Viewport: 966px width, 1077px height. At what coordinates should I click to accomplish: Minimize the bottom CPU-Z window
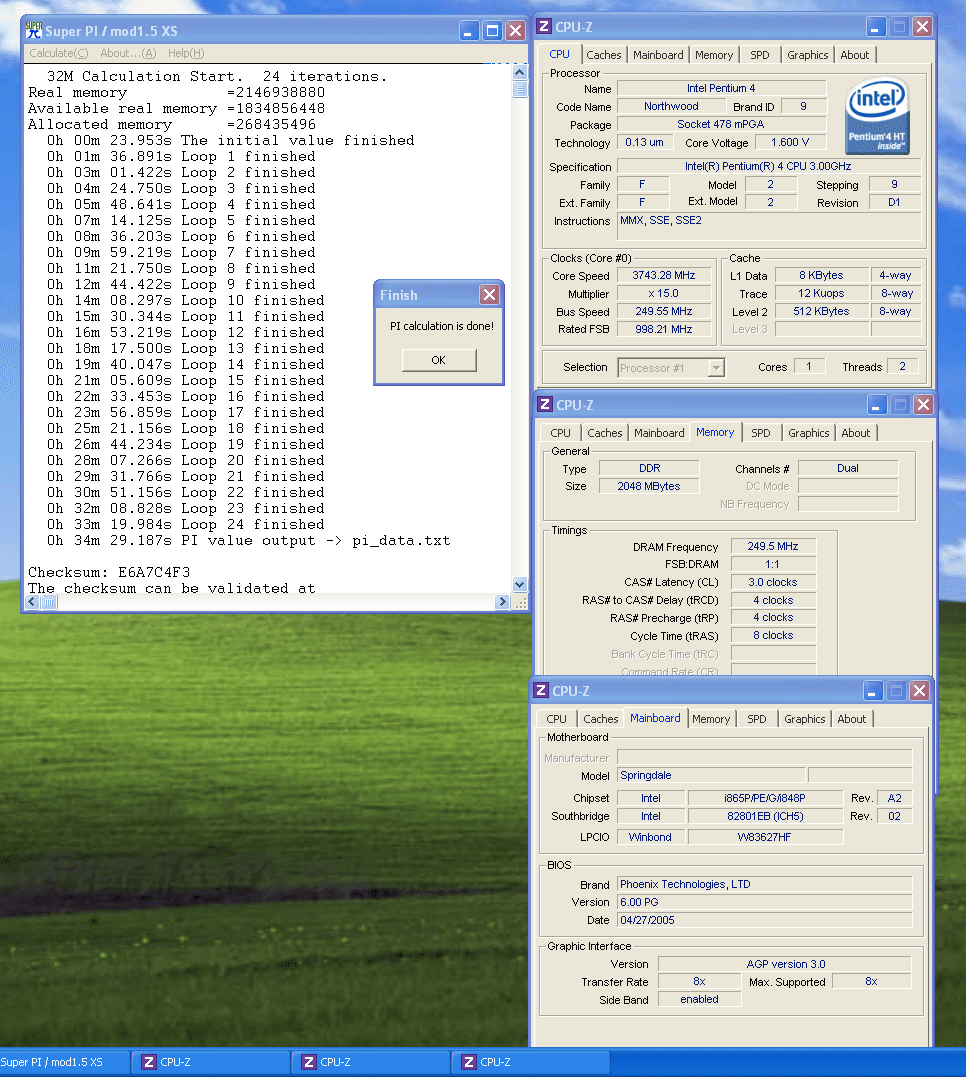click(873, 690)
